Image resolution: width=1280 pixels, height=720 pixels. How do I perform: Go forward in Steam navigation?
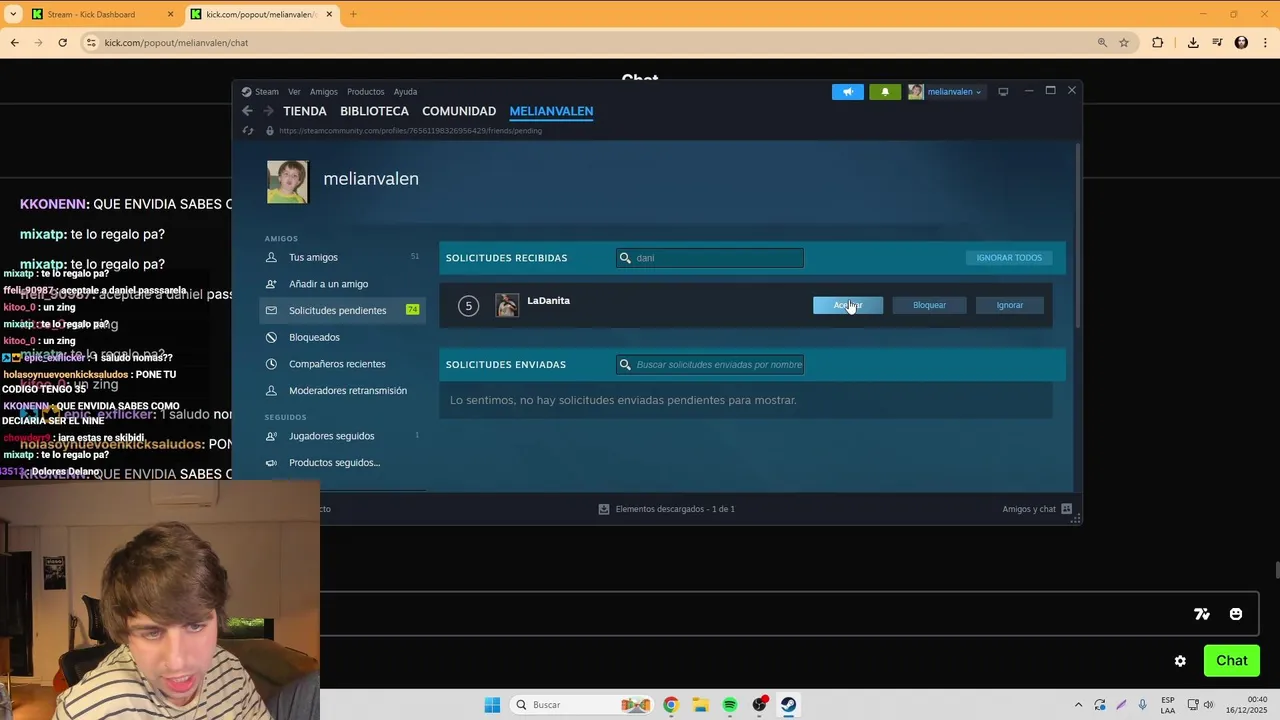pos(268,111)
